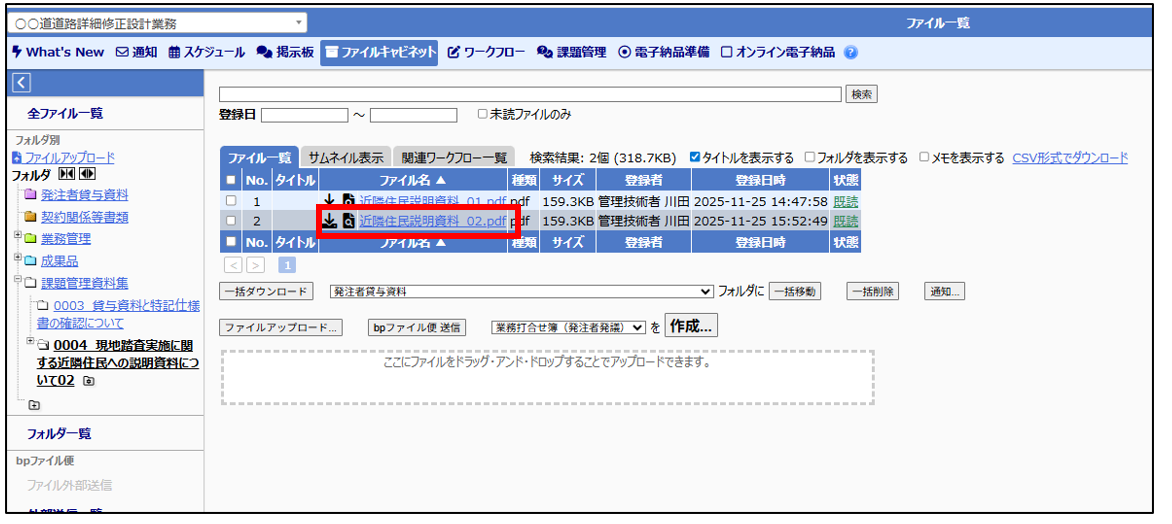Click collapse all folders icon
The height and width of the screenshot is (524, 1172).
click(x=69, y=175)
